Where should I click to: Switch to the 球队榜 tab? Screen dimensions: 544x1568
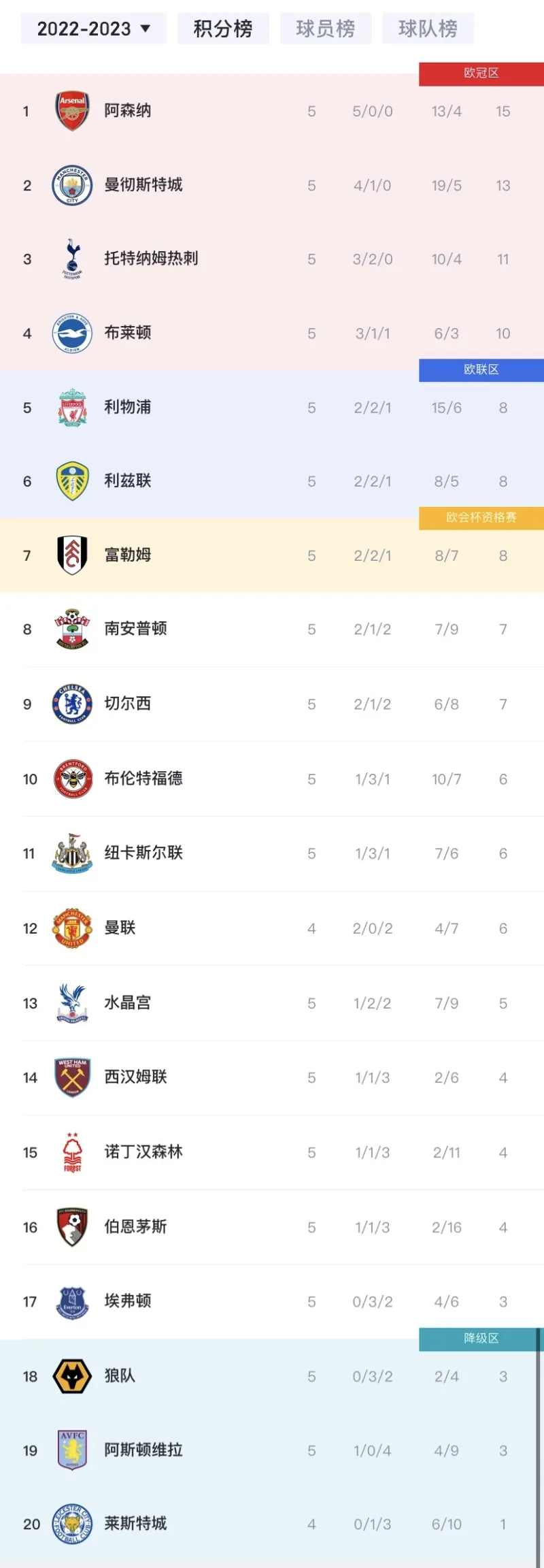point(428,29)
